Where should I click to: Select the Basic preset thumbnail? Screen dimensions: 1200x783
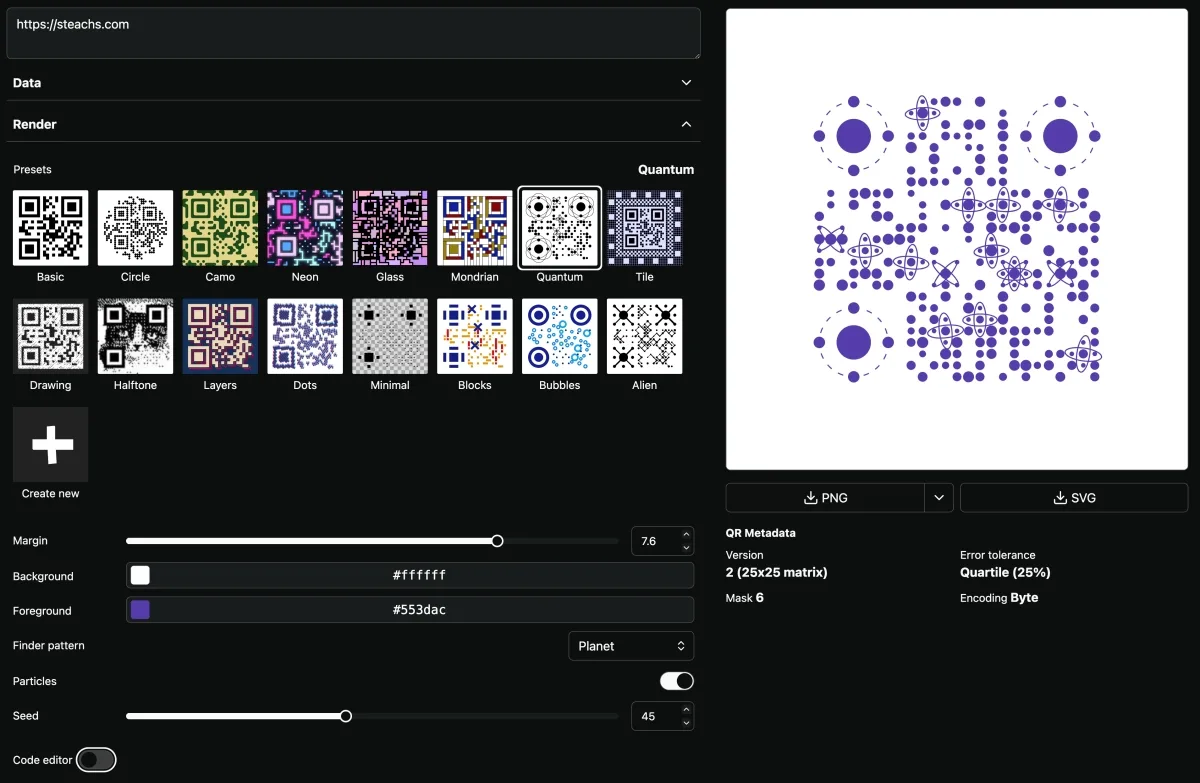tap(50, 228)
